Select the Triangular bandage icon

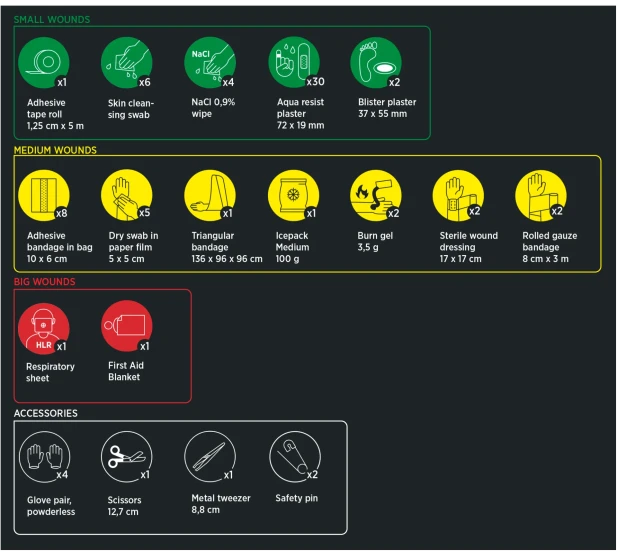tap(210, 195)
